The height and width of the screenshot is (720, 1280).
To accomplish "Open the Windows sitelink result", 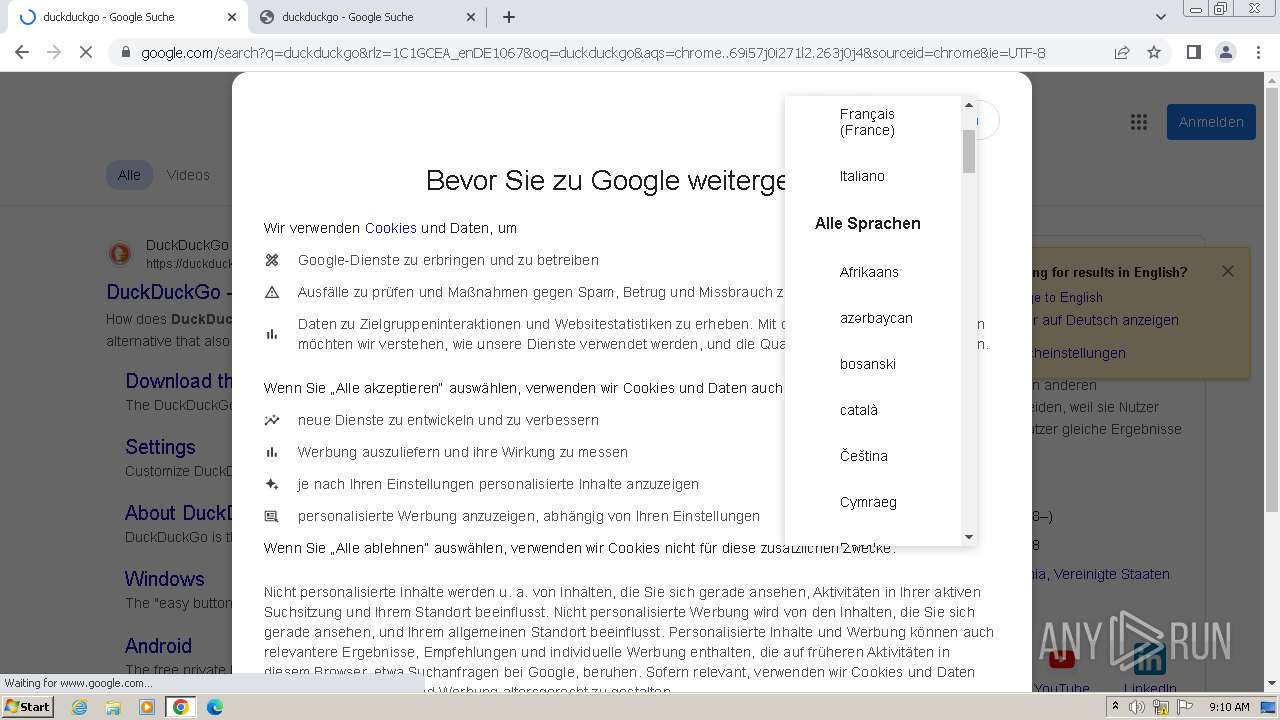I will point(164,579).
